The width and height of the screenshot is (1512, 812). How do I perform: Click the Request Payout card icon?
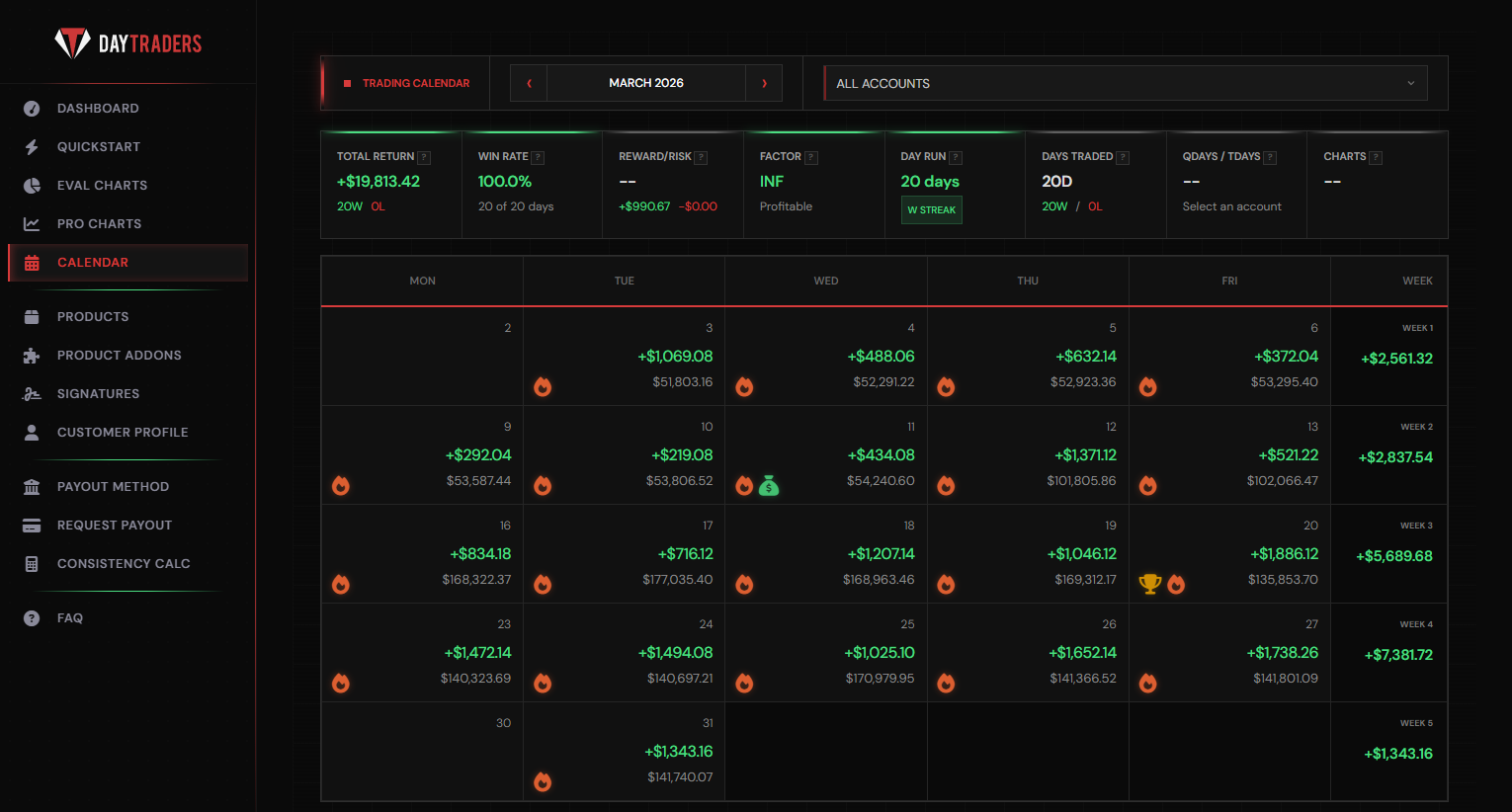pos(32,526)
